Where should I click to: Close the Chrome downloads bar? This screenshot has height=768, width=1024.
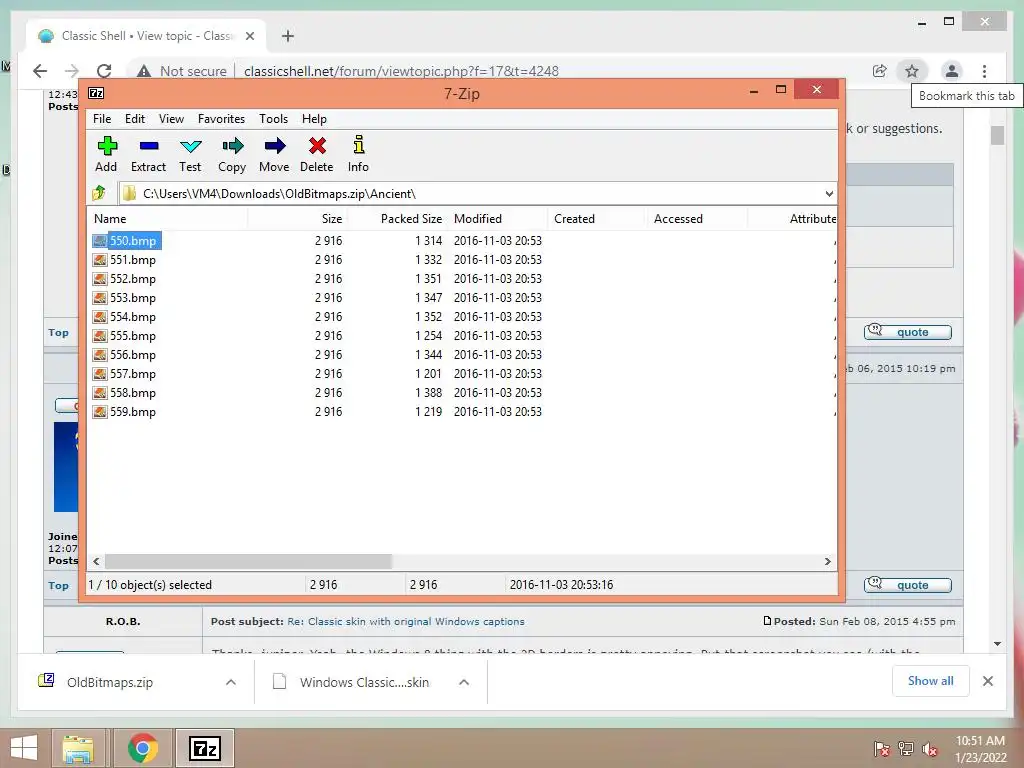click(x=988, y=681)
